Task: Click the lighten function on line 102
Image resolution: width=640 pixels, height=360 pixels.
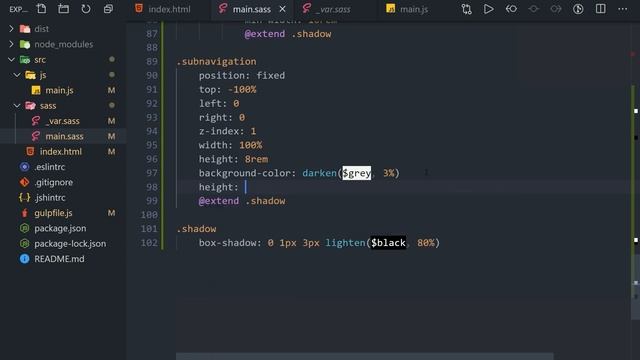Action: [345, 243]
